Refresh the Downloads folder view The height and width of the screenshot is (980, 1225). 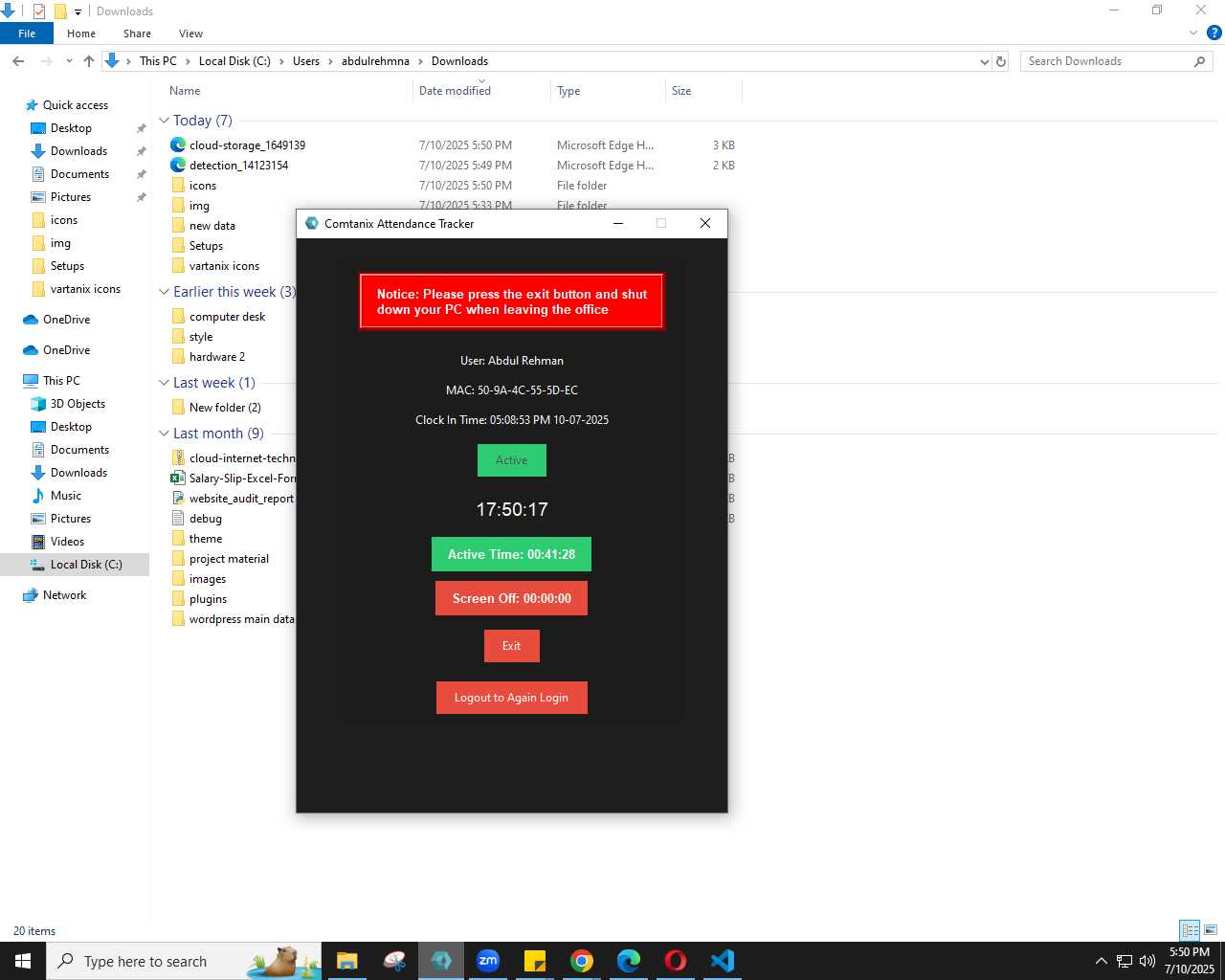click(1001, 61)
